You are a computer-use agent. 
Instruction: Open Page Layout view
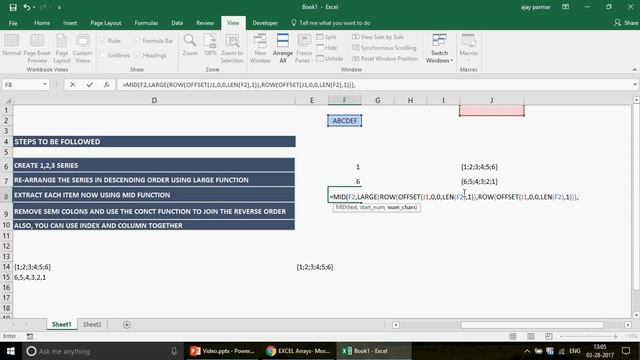pyautogui.click(x=62, y=49)
